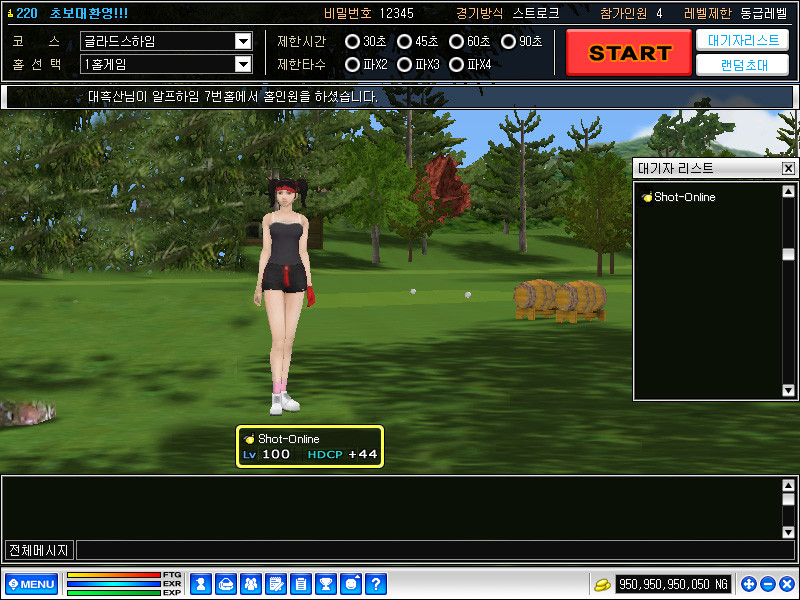Viewport: 800px width, 600px height.
Task: Click the room number 220 key icon
Action: point(10,13)
